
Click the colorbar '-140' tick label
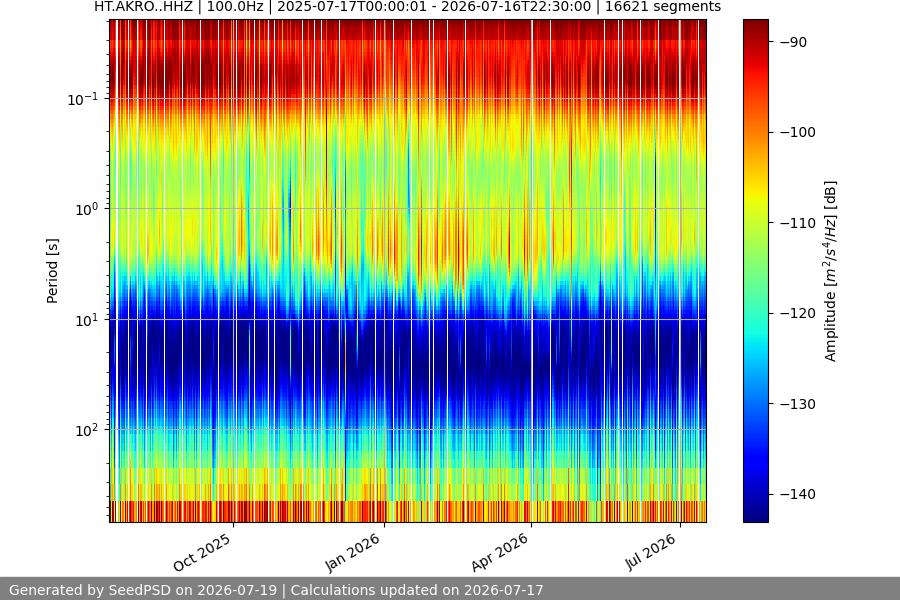798,494
